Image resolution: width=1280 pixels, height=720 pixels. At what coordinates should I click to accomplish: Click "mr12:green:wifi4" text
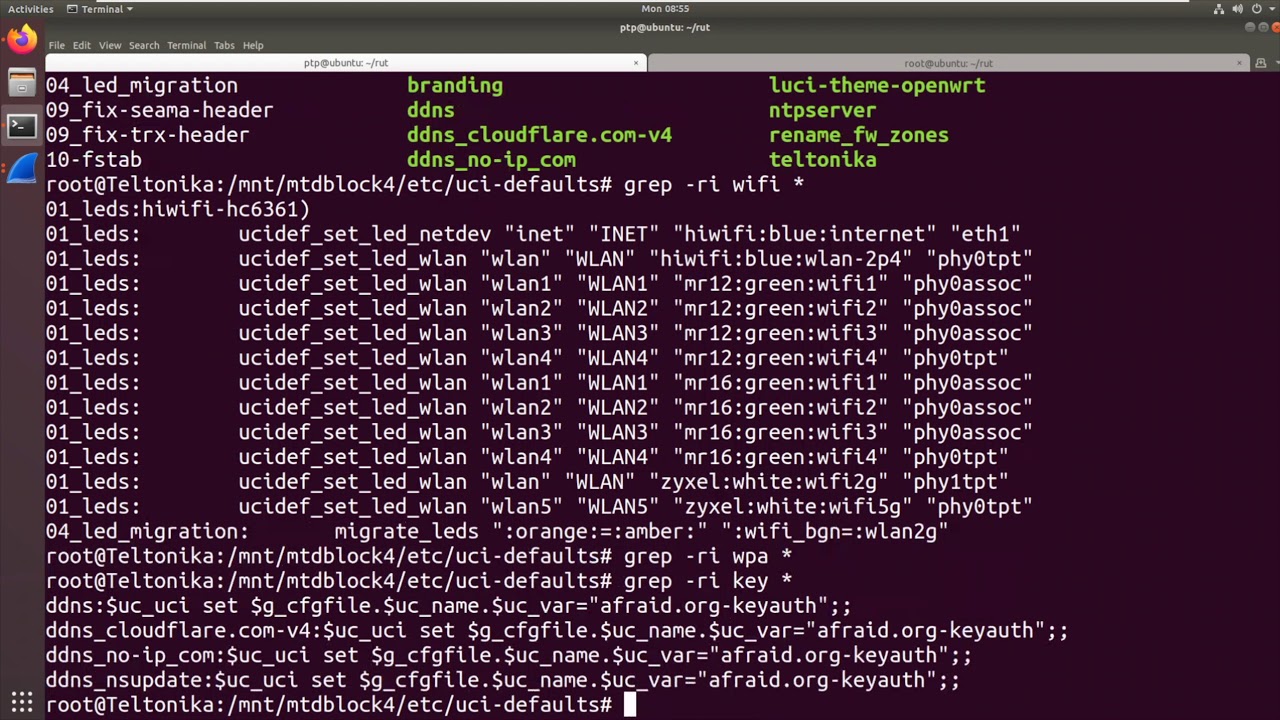(780, 358)
